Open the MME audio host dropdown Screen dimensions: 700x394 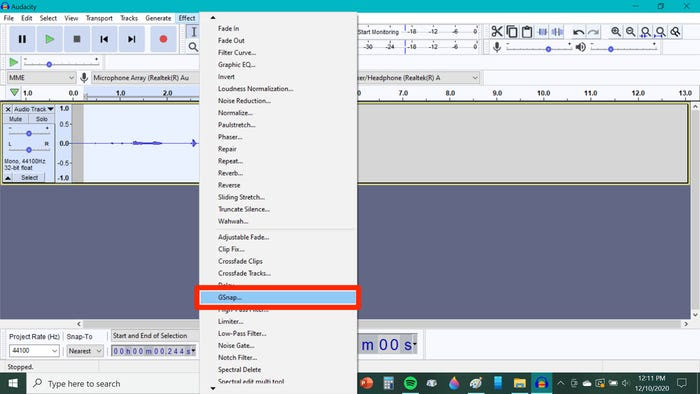[x=41, y=78]
